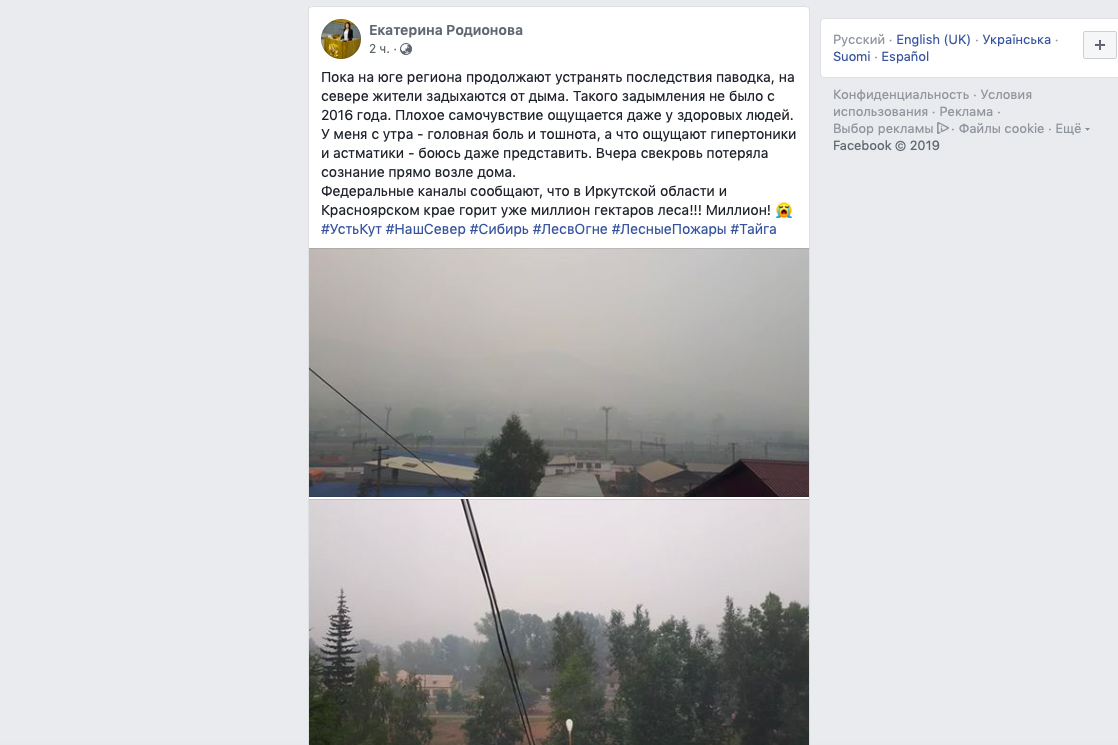View the smoky rail yard photo
1118x745 pixels.
pyautogui.click(x=558, y=372)
